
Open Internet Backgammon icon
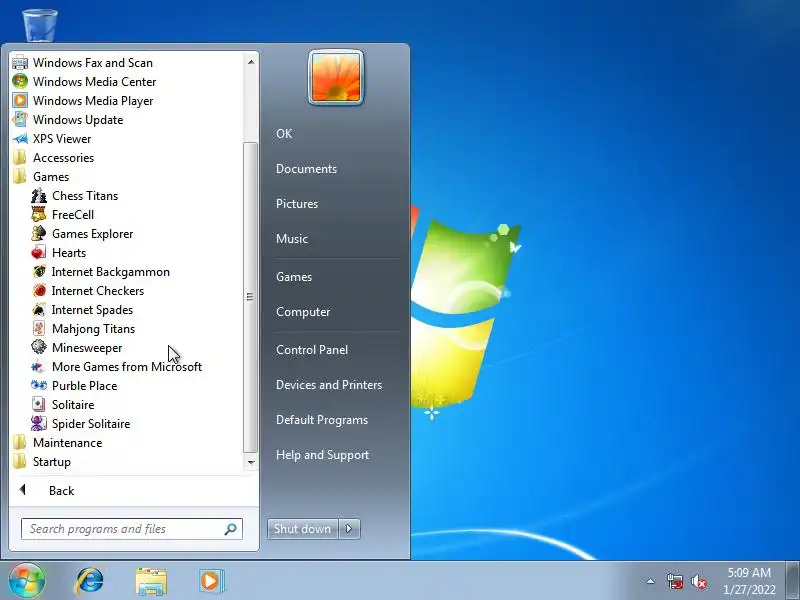click(x=39, y=271)
